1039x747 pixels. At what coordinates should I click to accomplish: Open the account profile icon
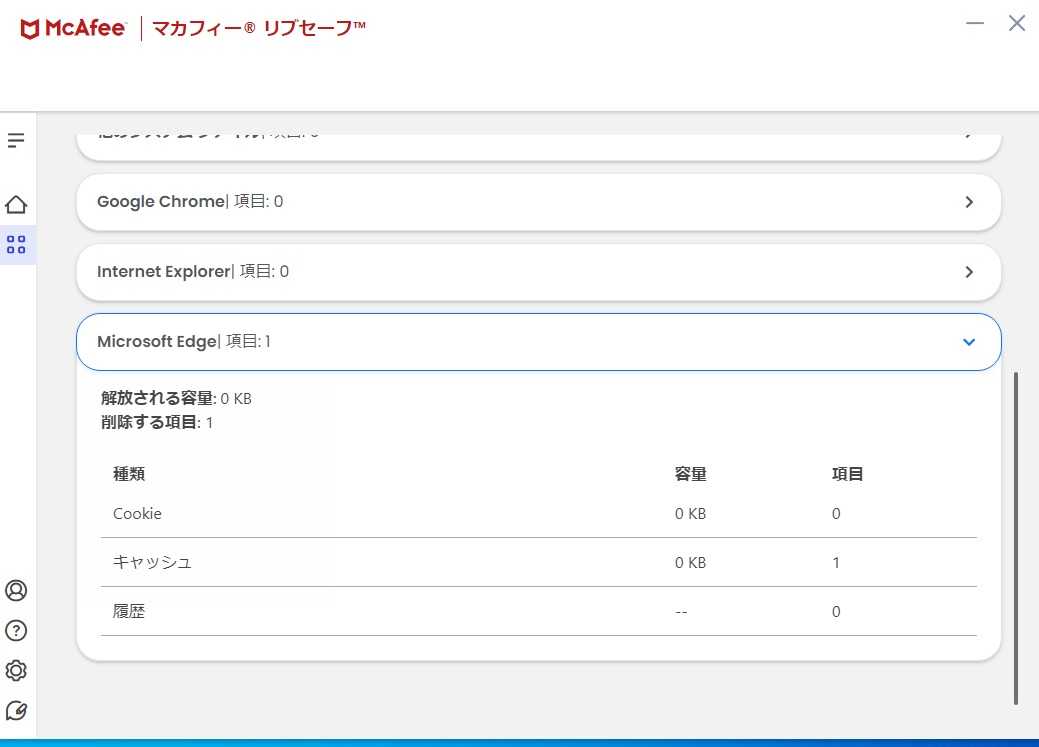(16, 591)
